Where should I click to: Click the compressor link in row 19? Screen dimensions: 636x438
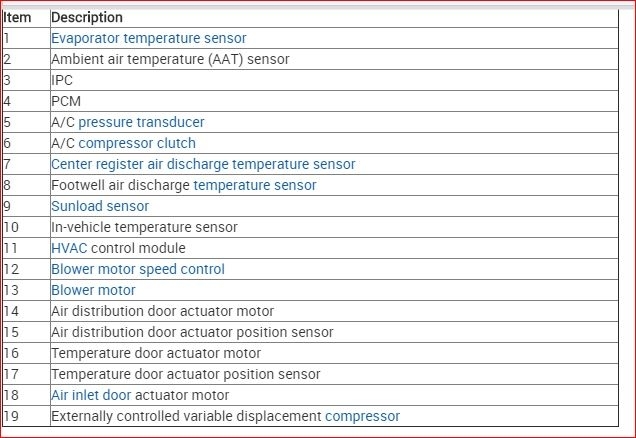point(362,416)
